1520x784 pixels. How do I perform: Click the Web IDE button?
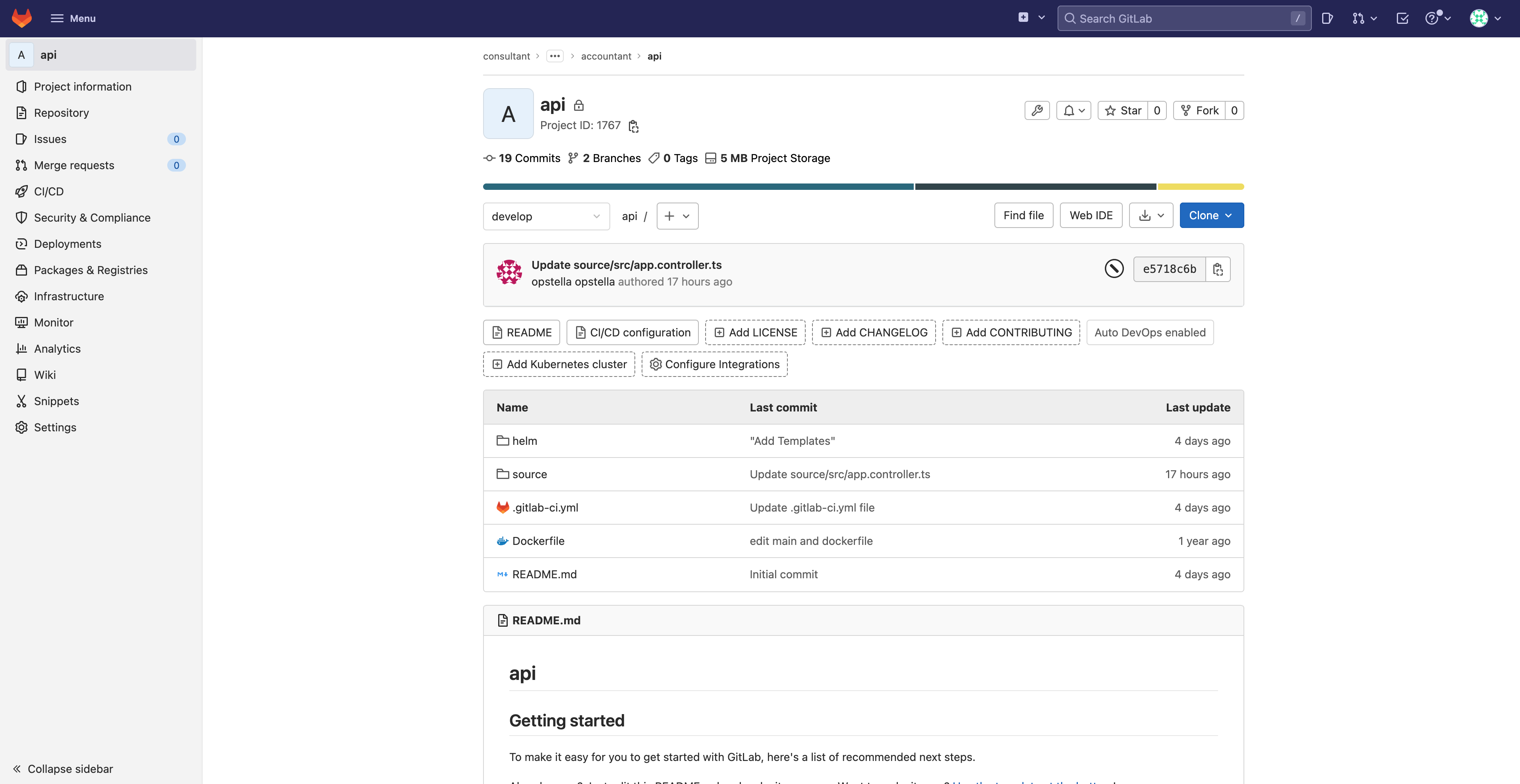[x=1091, y=215]
